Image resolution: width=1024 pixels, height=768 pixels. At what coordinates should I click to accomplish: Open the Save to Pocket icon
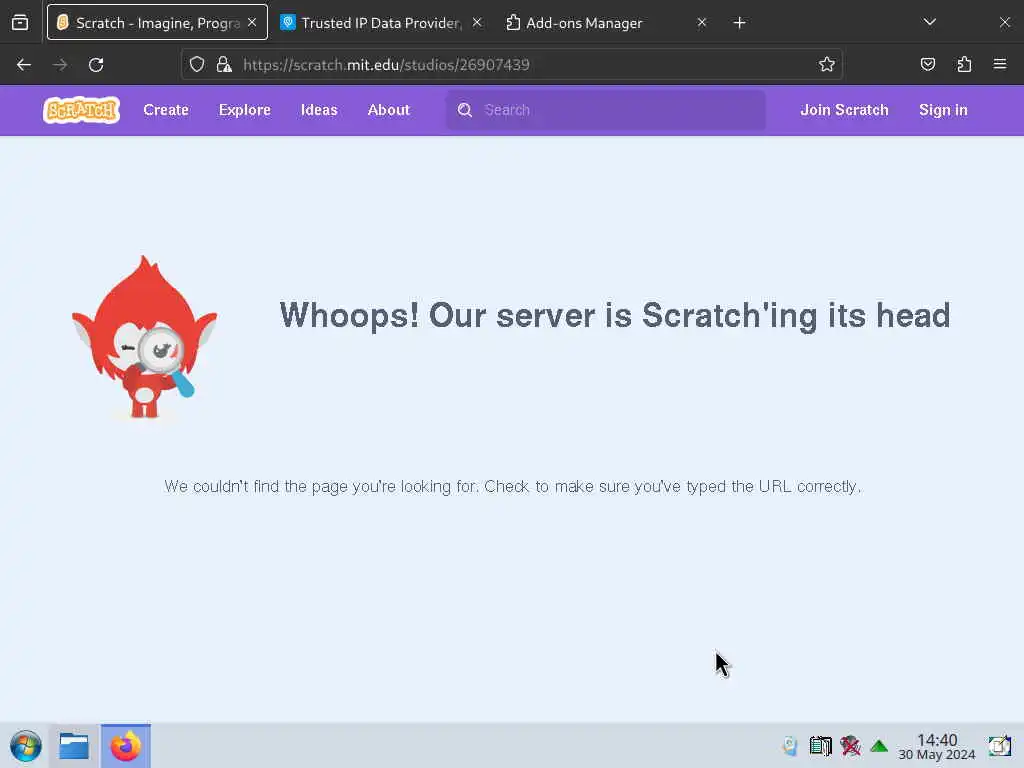[x=928, y=64]
